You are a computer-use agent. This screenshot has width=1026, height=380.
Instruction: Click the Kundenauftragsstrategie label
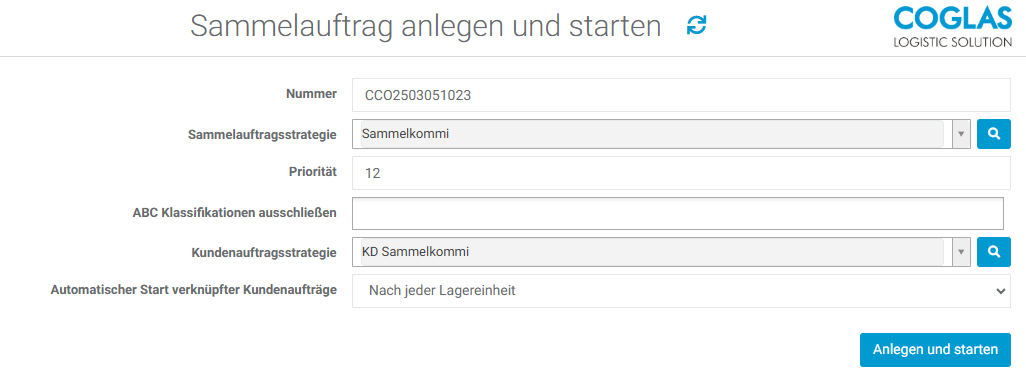[264, 252]
